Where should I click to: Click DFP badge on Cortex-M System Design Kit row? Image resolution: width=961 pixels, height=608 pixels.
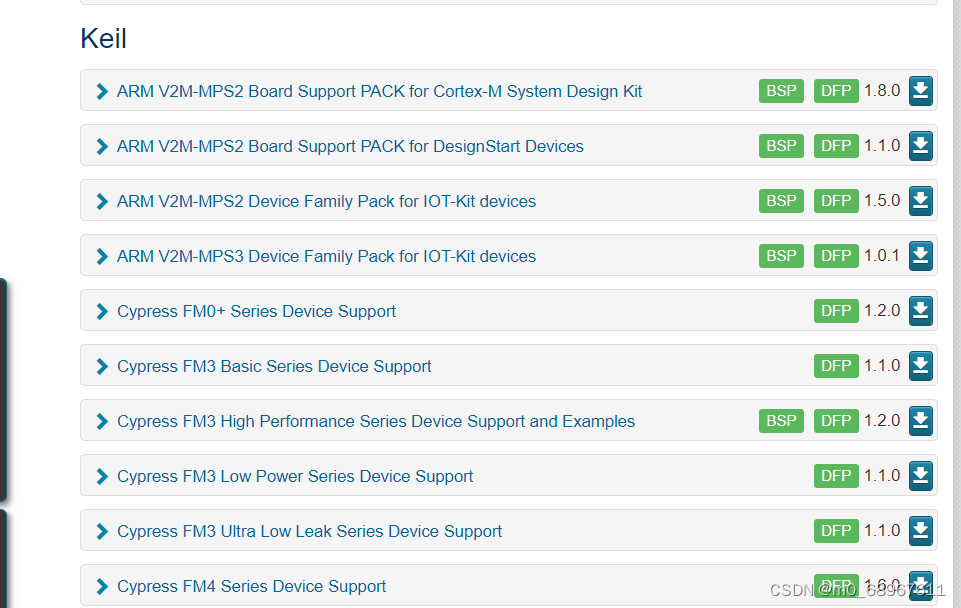[836, 91]
